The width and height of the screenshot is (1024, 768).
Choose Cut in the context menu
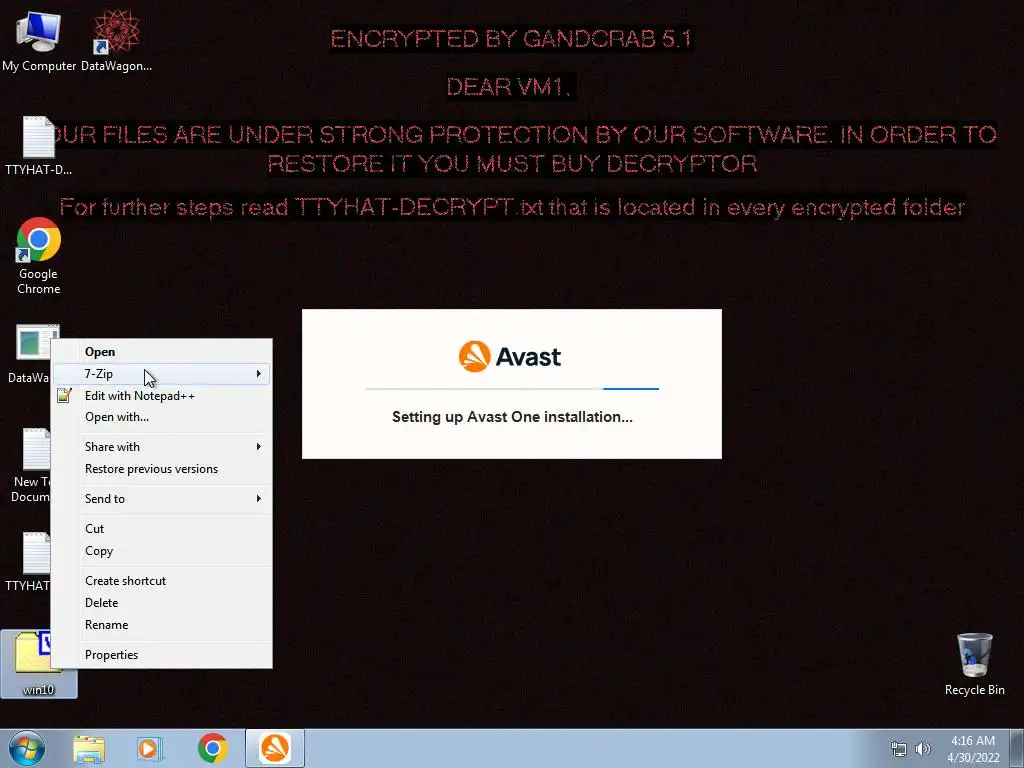(x=161, y=529)
